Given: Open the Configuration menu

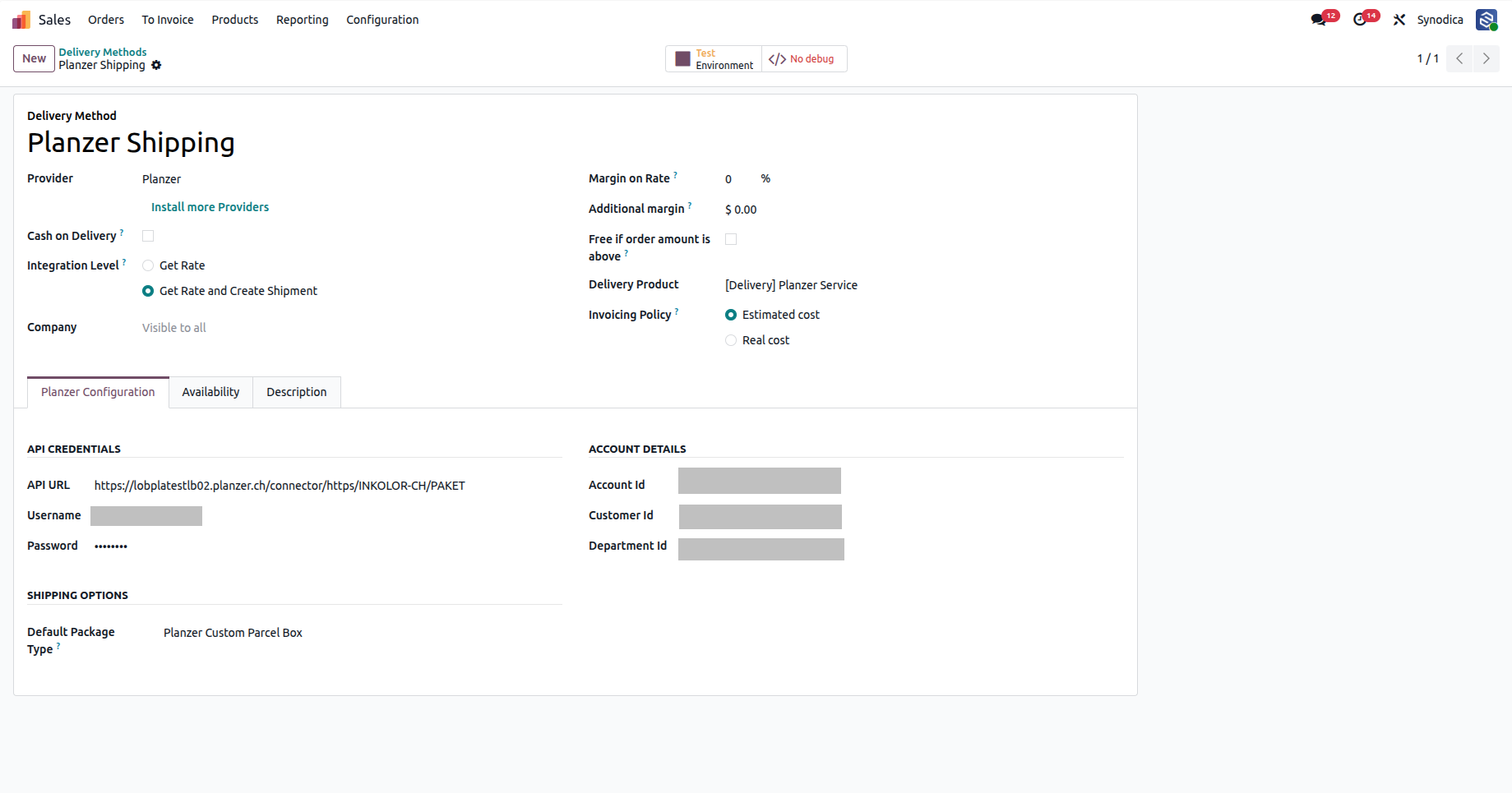Looking at the screenshot, I should (382, 20).
